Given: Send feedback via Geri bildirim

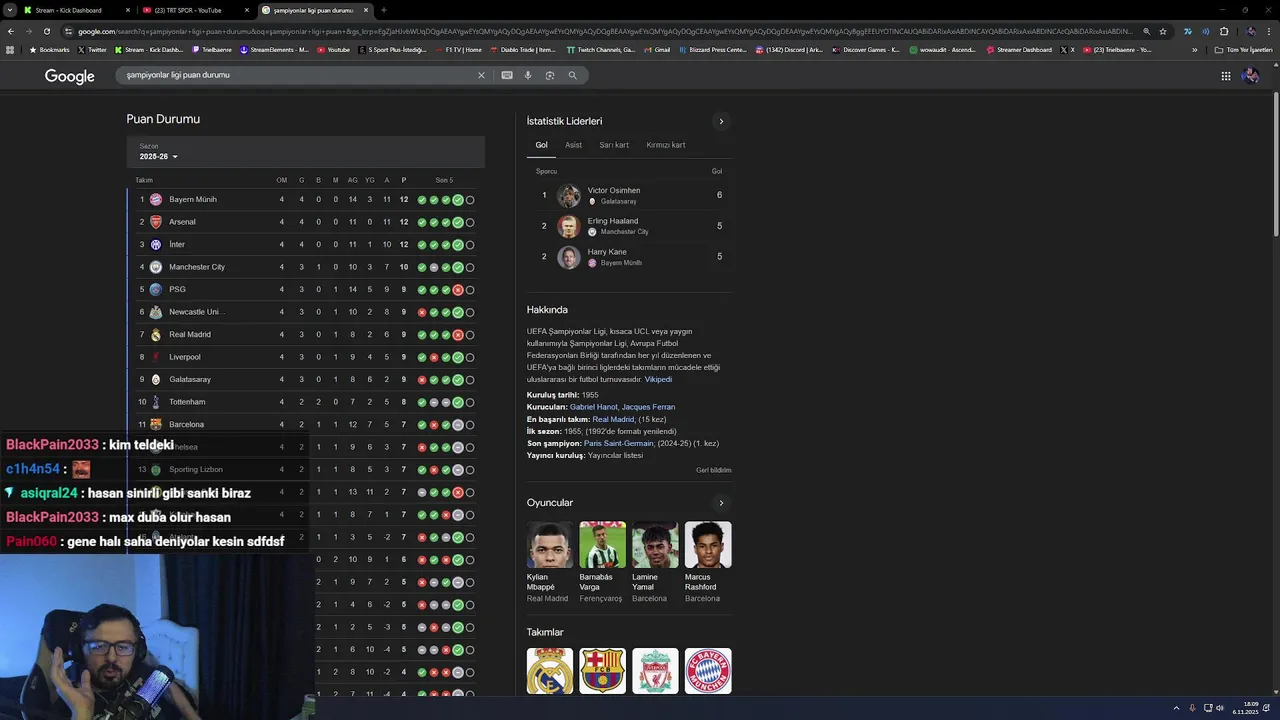Looking at the screenshot, I should [x=714, y=470].
